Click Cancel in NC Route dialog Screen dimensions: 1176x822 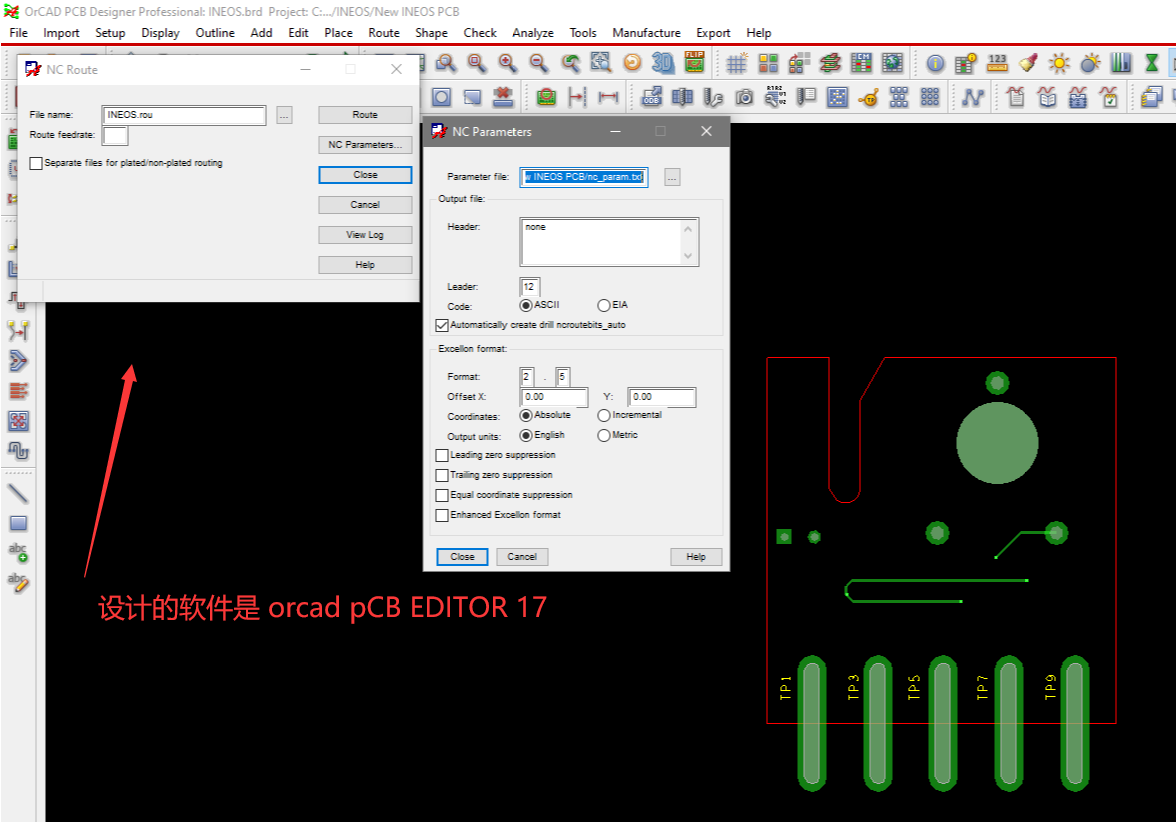click(x=365, y=205)
